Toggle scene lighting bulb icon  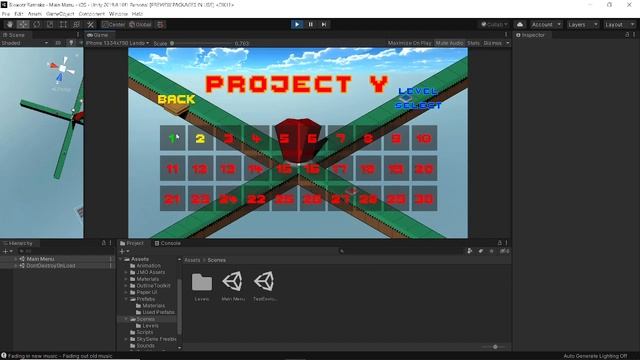(x=71, y=43)
